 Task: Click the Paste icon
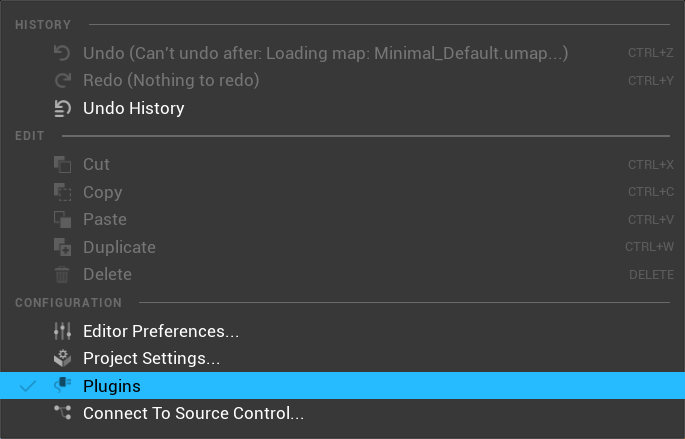point(62,219)
